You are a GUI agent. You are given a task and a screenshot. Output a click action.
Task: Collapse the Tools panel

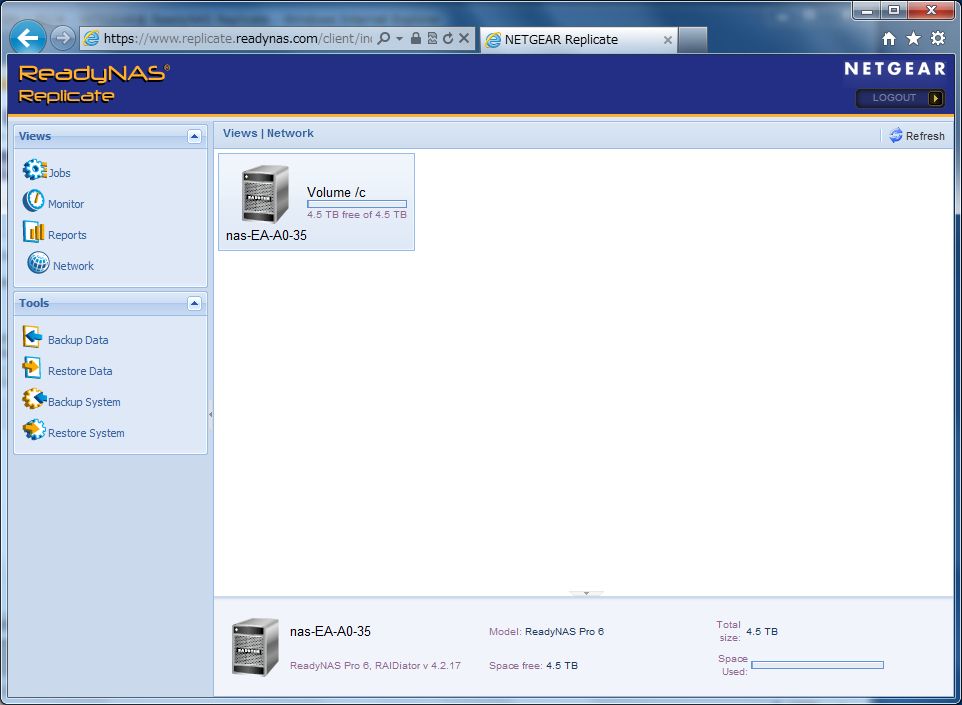click(x=194, y=303)
